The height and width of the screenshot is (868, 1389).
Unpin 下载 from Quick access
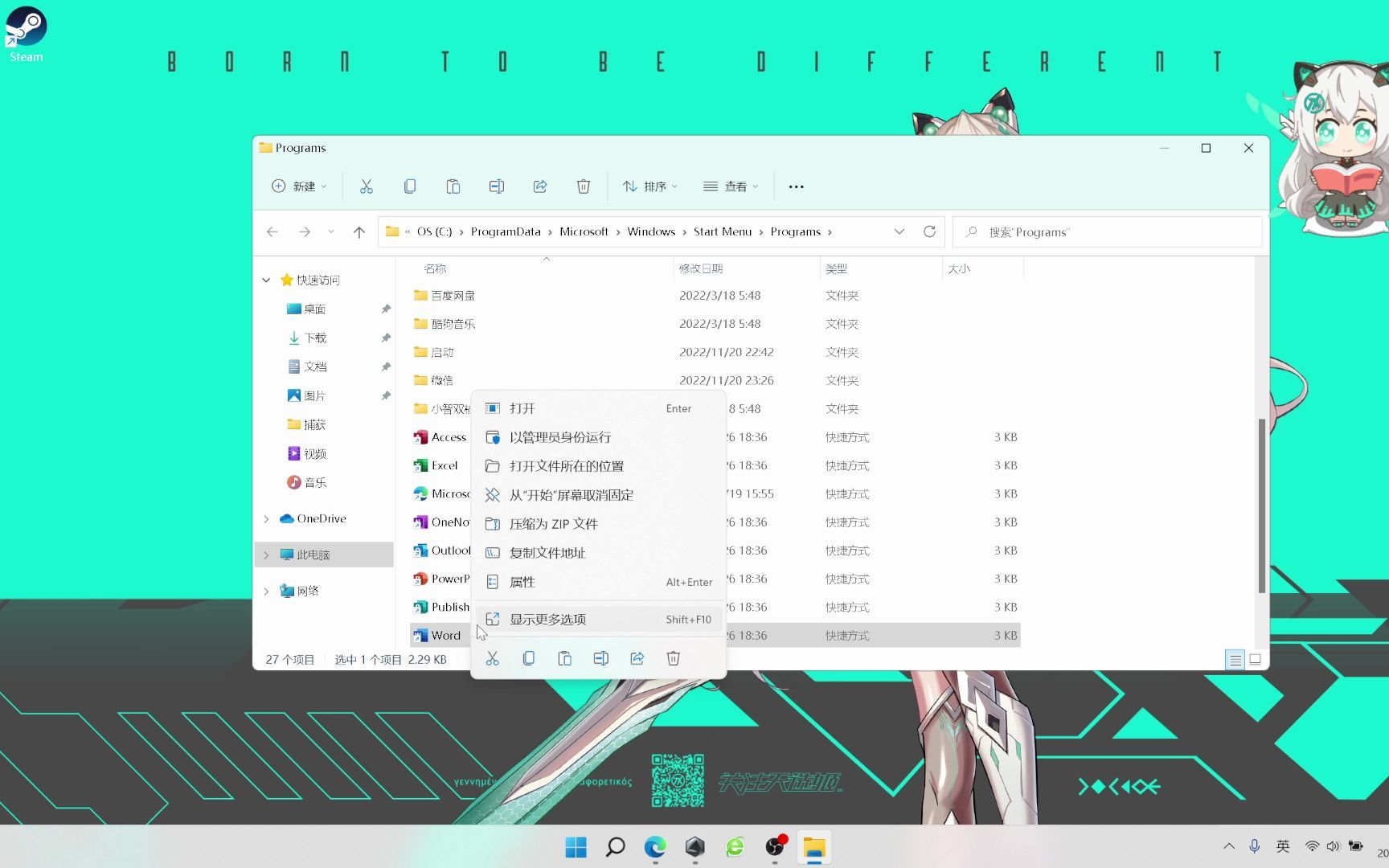coord(386,338)
